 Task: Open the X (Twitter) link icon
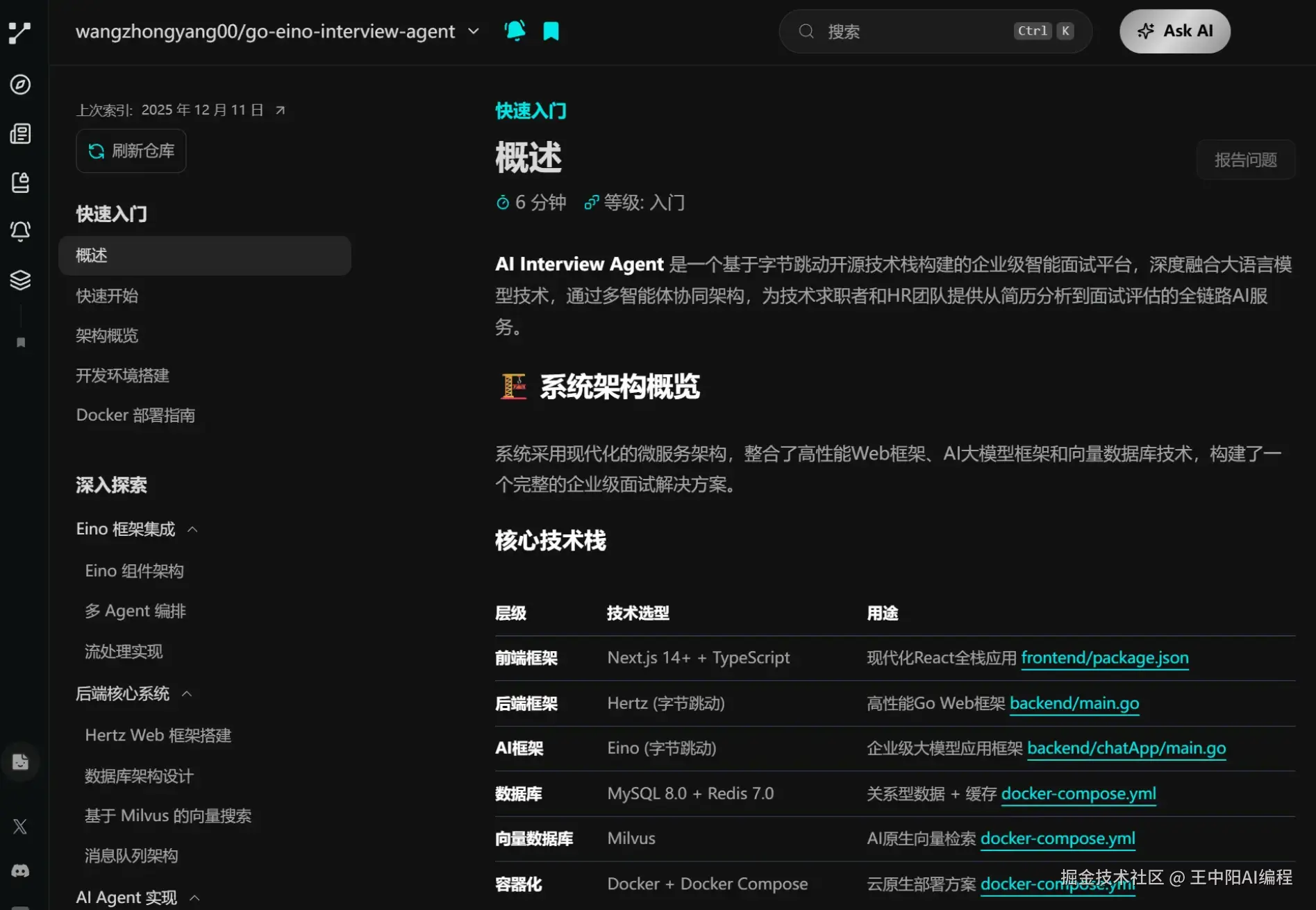click(20, 826)
